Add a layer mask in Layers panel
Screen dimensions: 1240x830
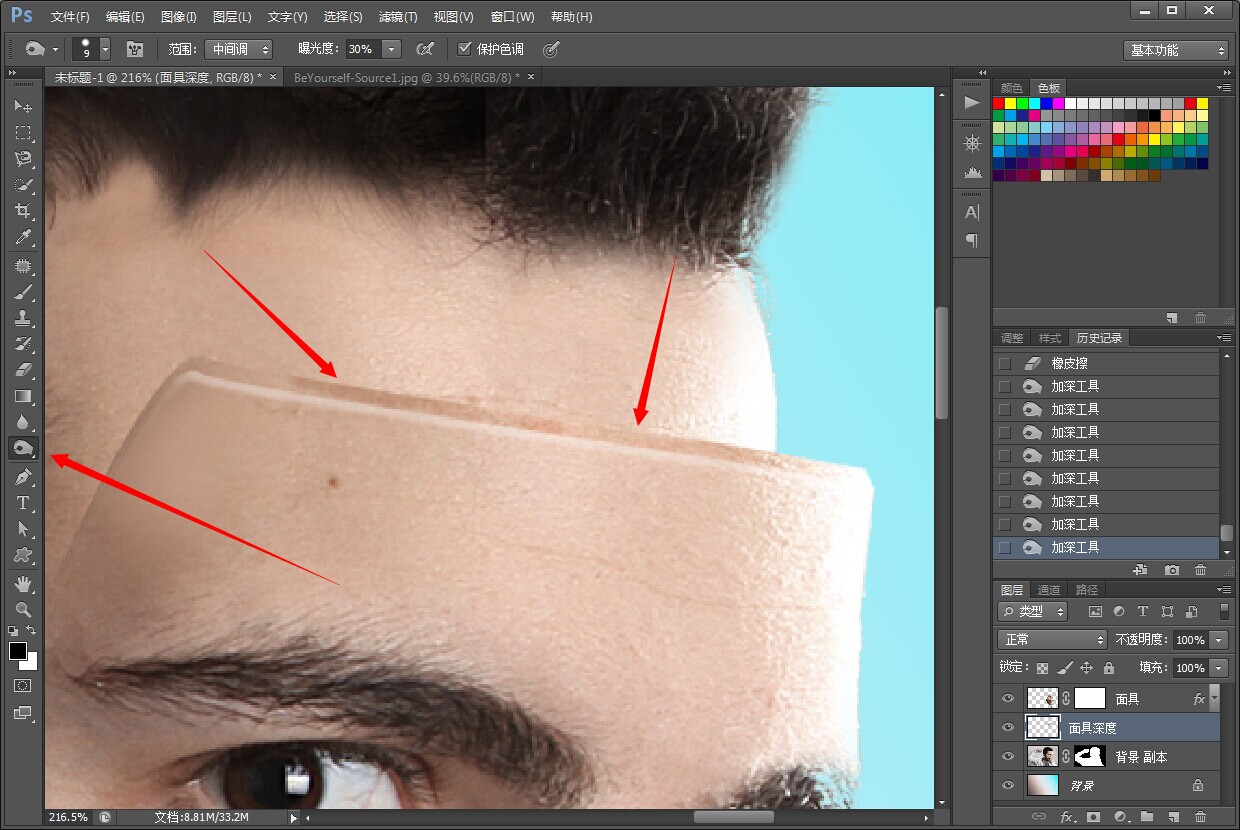click(x=1094, y=817)
